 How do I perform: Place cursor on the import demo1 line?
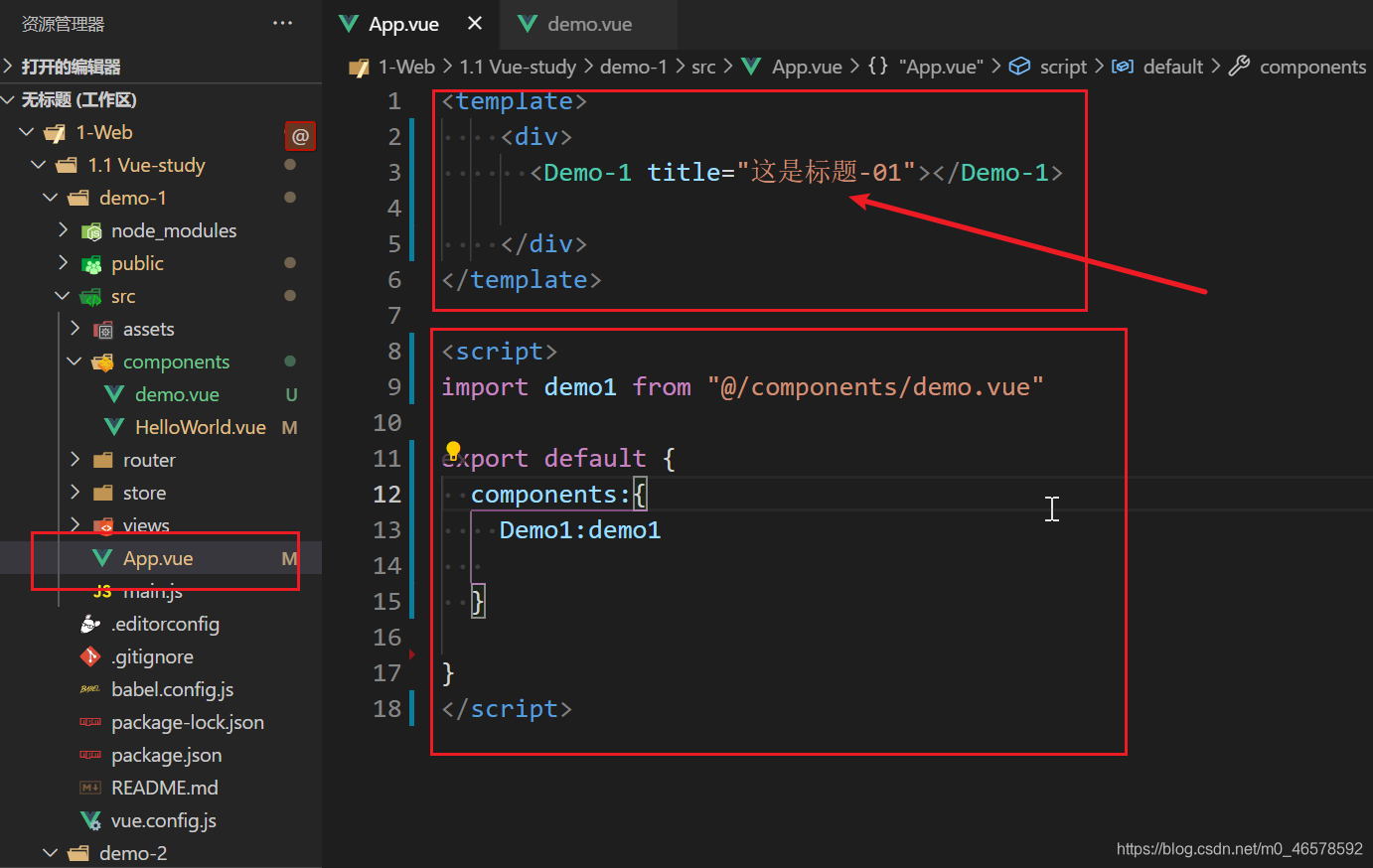[742, 386]
